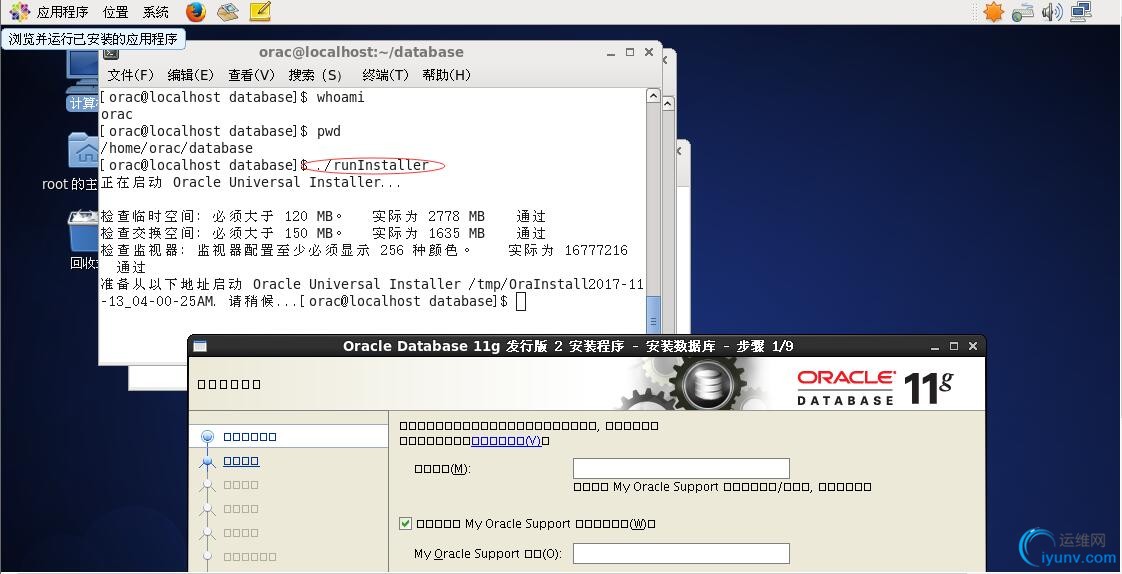1122x574 pixels.
Task: Open the sticky notes panel icon
Action: (x=260, y=11)
